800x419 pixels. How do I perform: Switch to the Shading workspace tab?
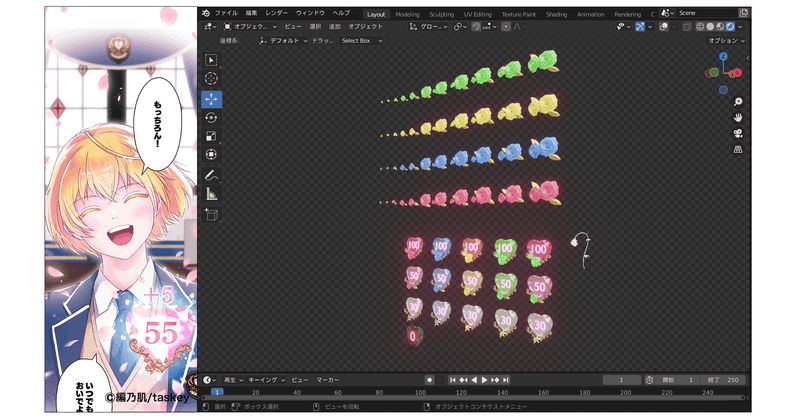557,14
